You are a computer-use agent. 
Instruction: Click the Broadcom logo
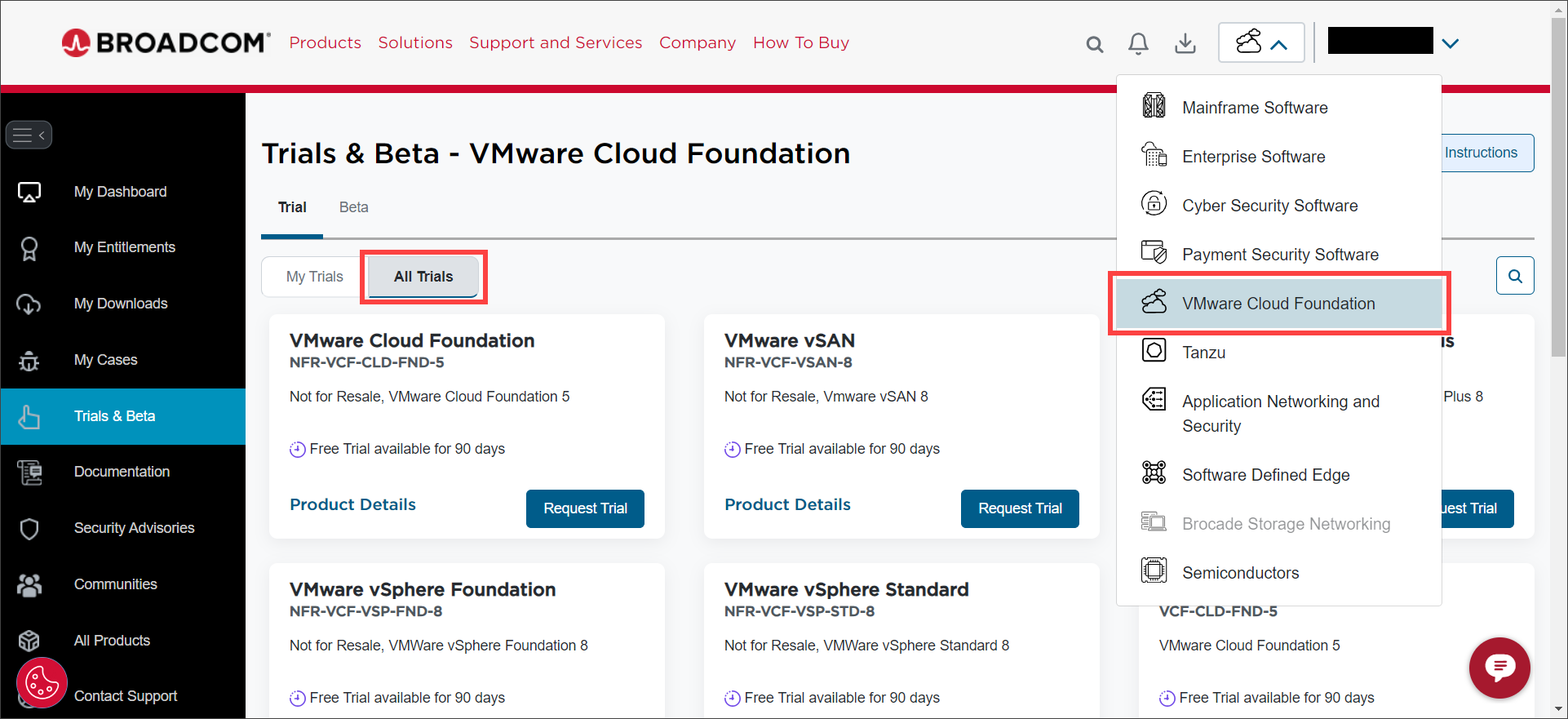click(166, 42)
